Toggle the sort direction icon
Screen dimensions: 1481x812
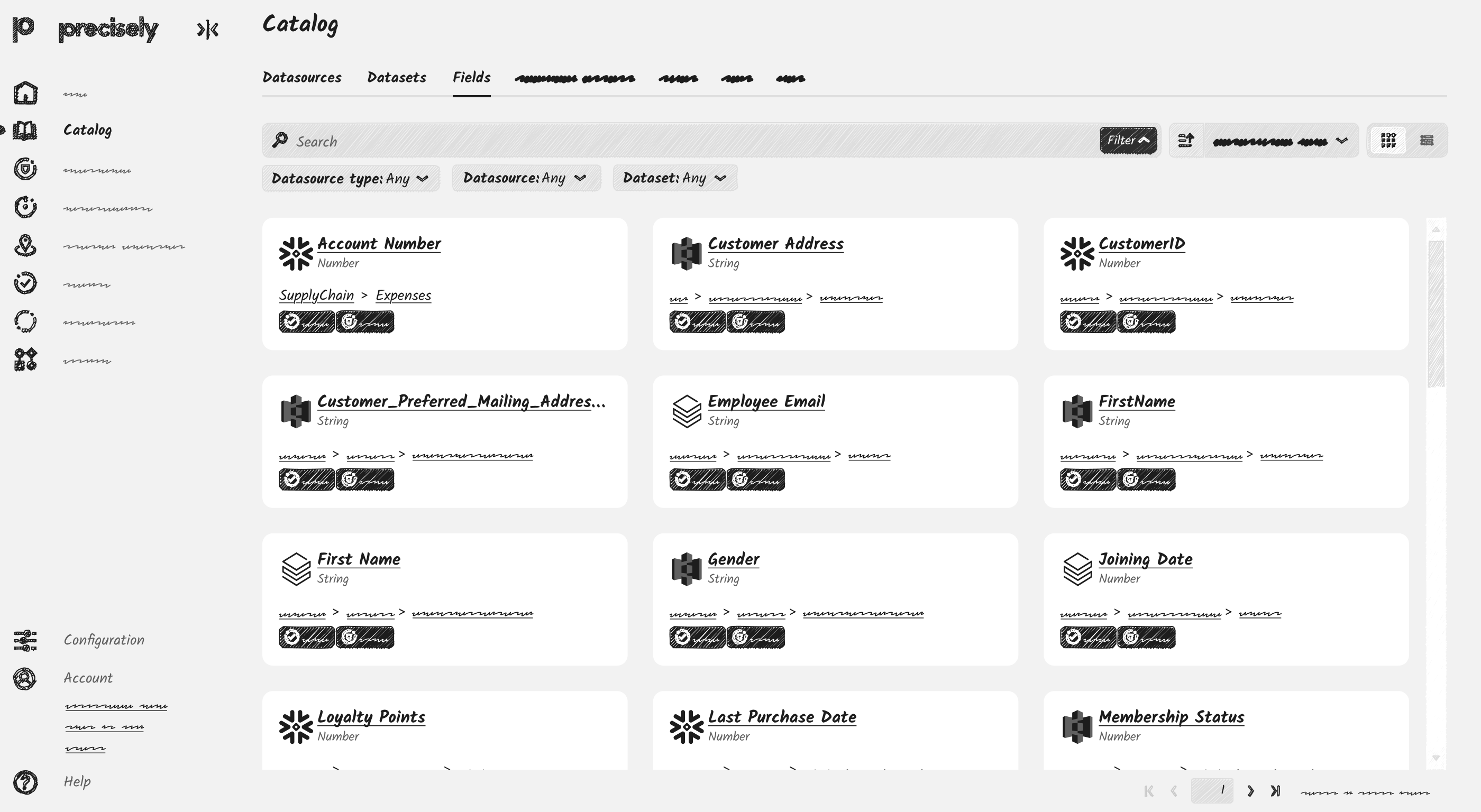pos(1186,140)
